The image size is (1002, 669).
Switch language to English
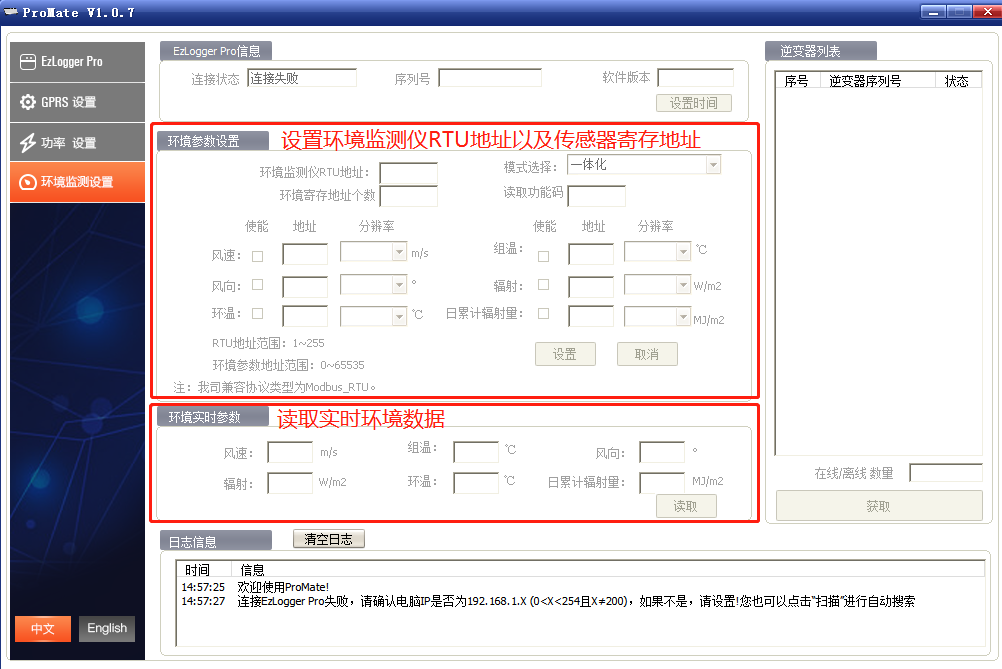[x=107, y=628]
